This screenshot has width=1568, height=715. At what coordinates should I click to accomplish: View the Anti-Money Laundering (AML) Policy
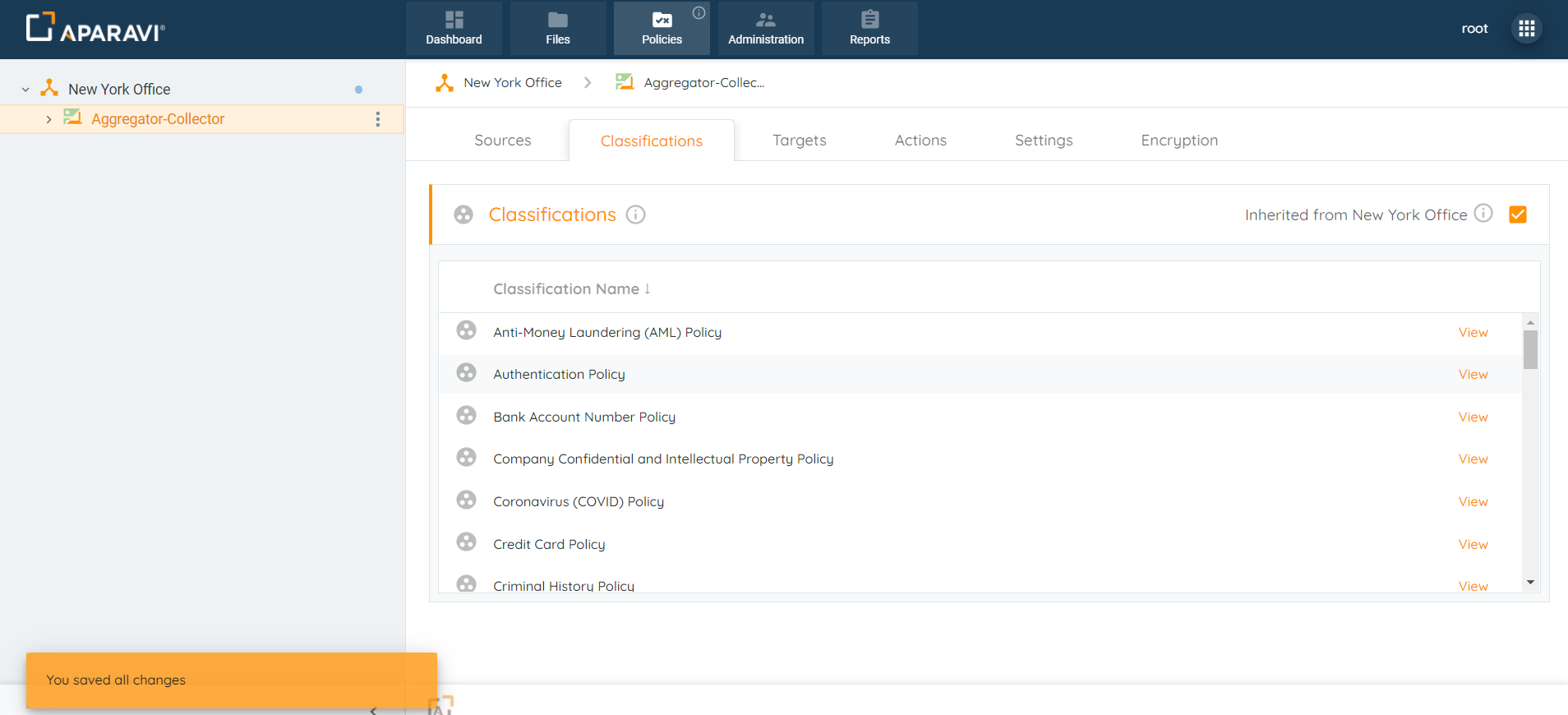[1473, 333]
